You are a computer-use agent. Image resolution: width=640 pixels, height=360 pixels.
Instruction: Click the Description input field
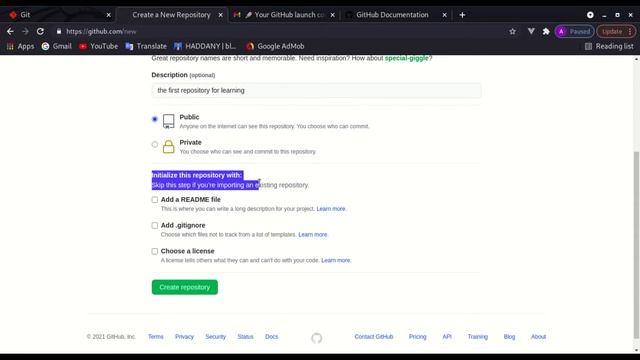[x=316, y=90]
